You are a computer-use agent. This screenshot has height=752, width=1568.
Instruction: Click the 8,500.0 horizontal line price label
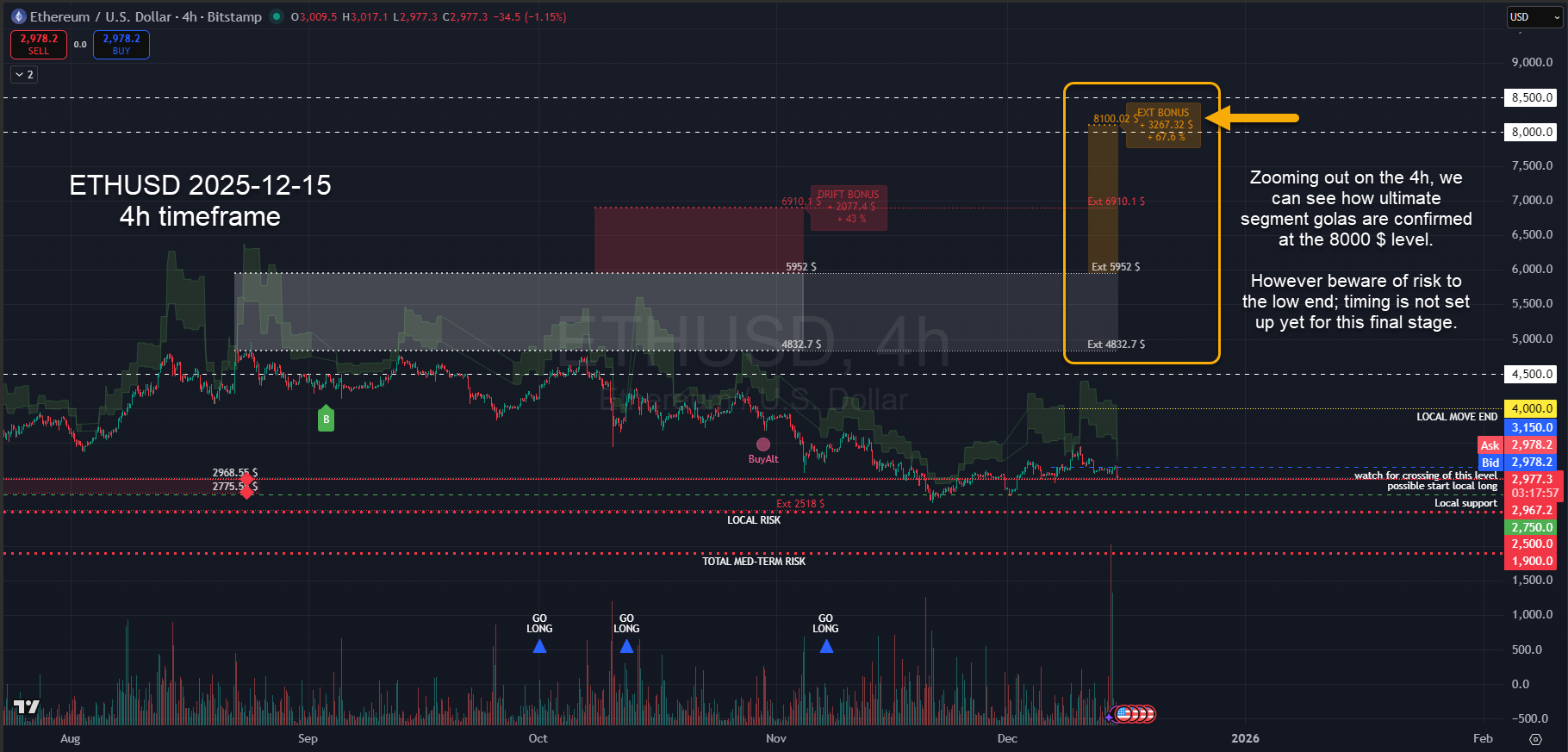point(1531,97)
